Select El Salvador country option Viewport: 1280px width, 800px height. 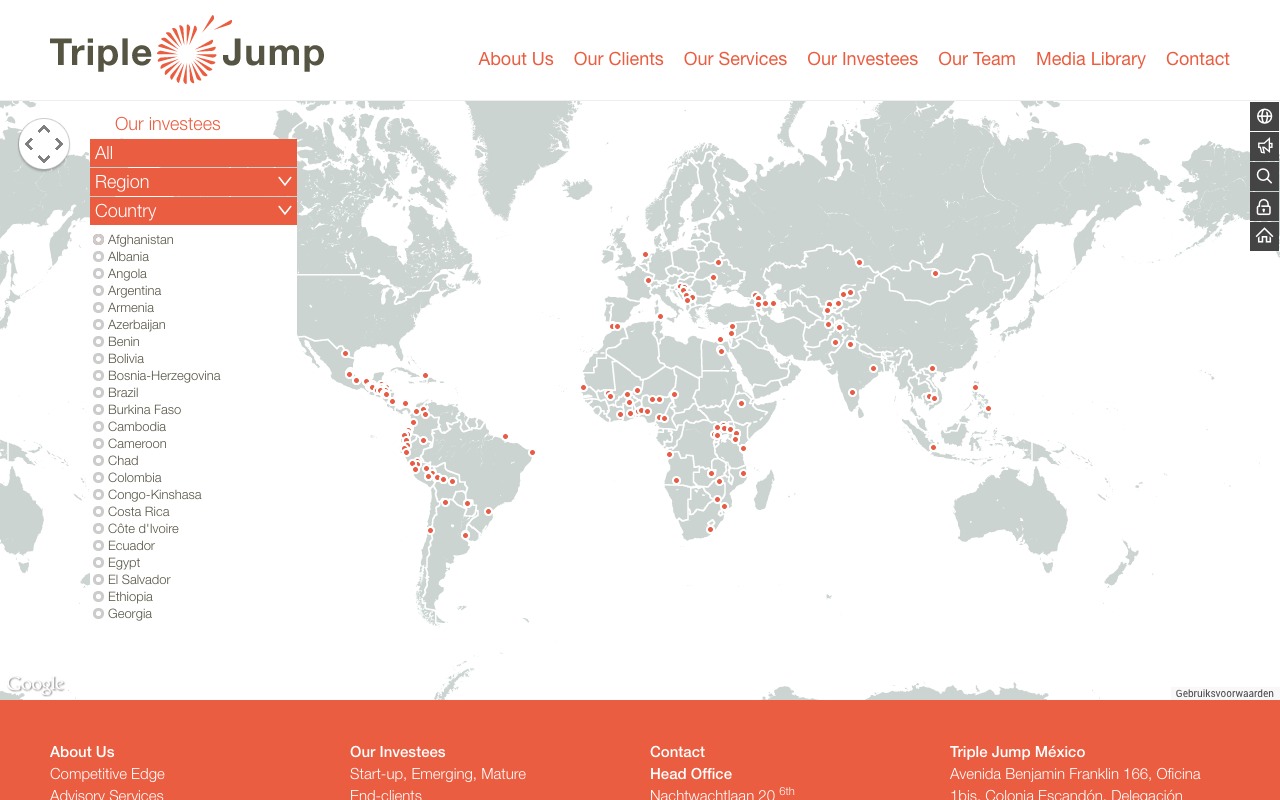tap(139, 580)
